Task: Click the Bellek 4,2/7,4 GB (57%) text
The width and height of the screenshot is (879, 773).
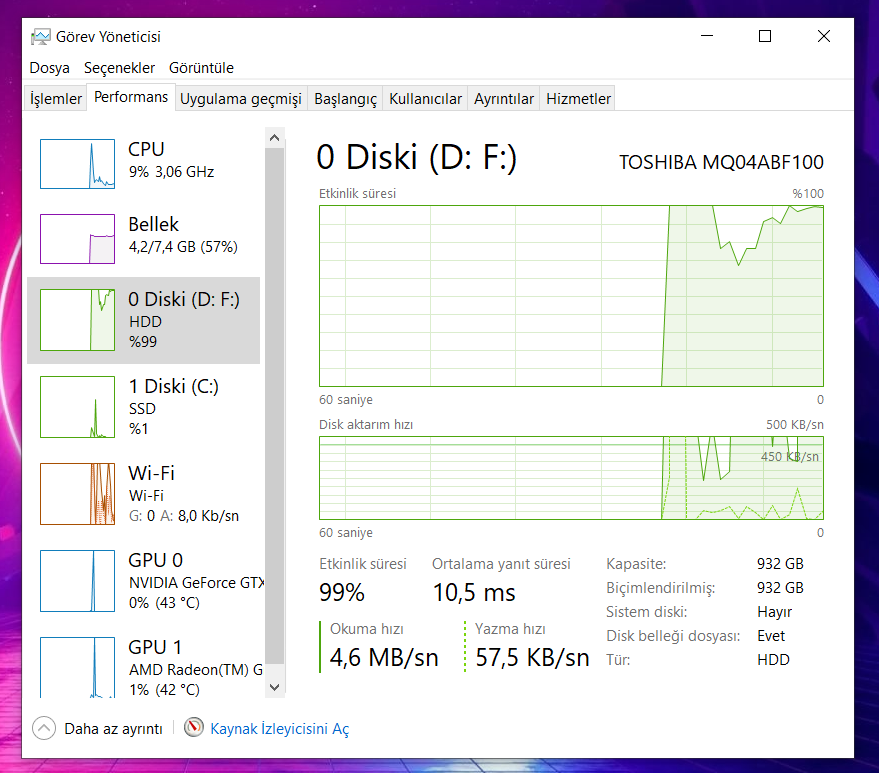Action: (183, 247)
